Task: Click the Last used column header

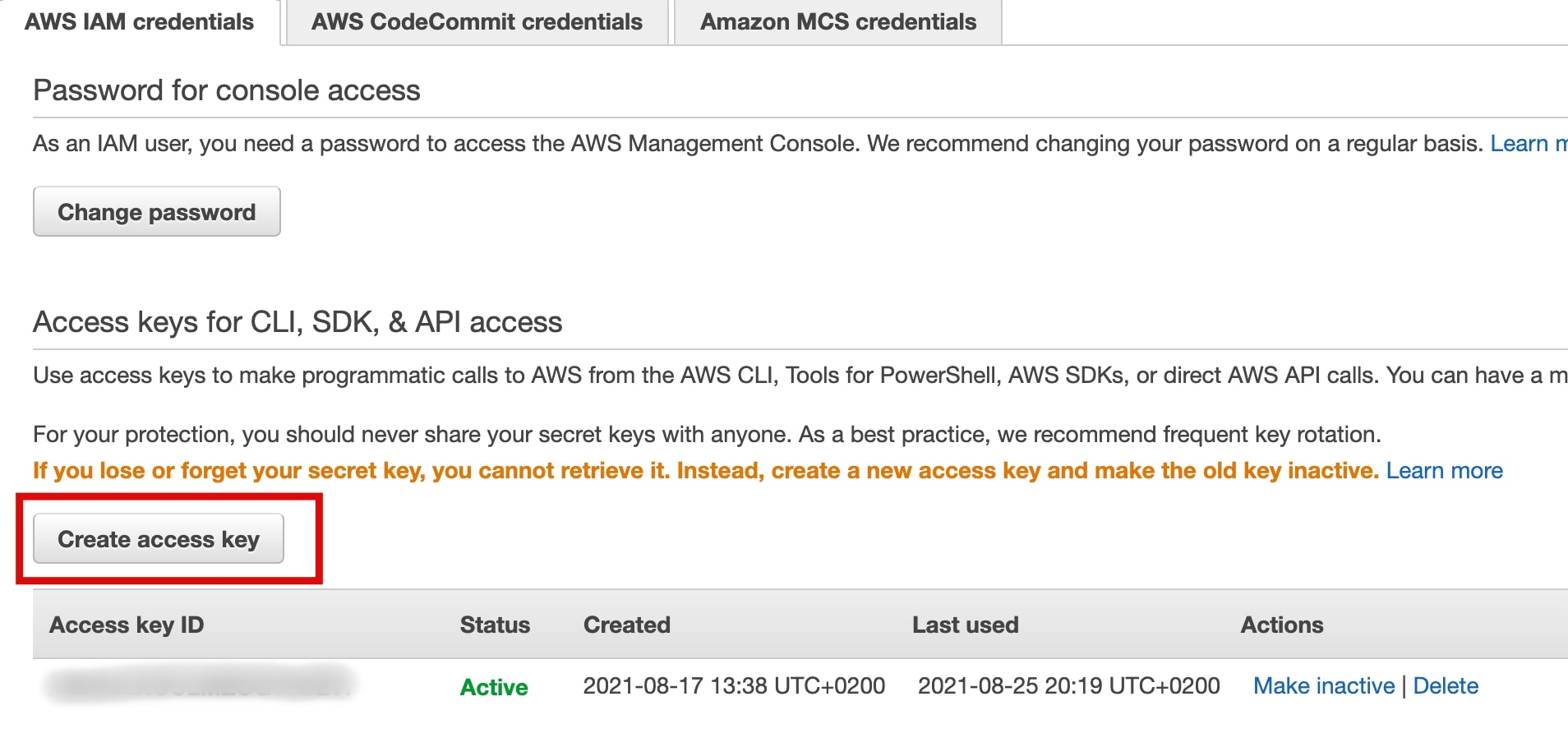Action: tap(965, 625)
